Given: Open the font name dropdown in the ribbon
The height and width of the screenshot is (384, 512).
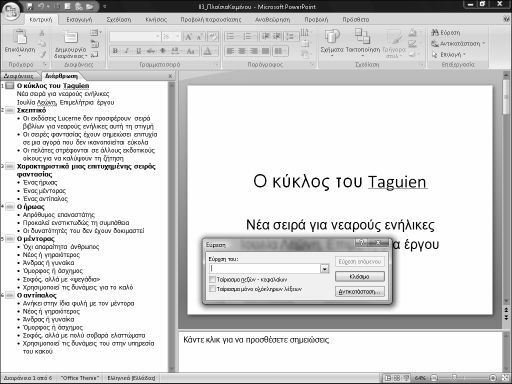Looking at the screenshot, I should point(158,36).
